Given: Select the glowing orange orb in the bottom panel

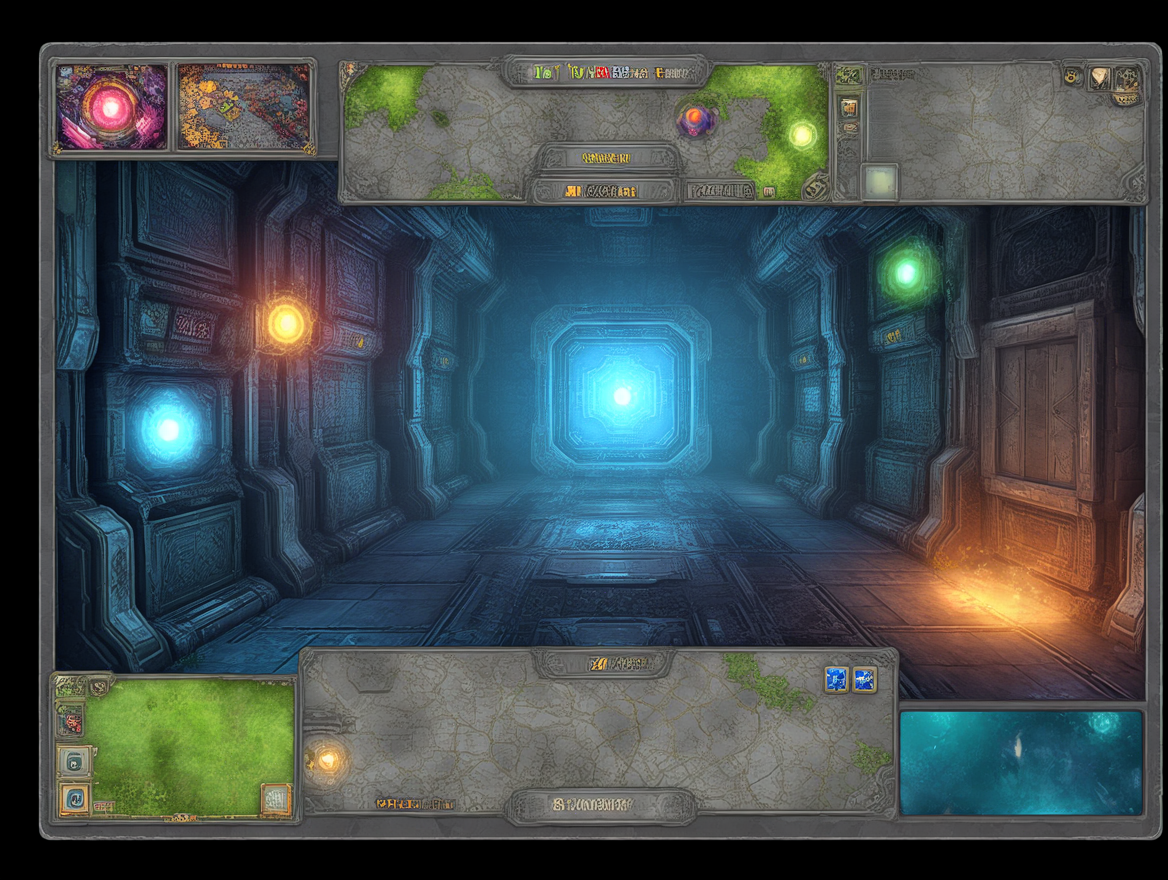Looking at the screenshot, I should click(x=328, y=761).
